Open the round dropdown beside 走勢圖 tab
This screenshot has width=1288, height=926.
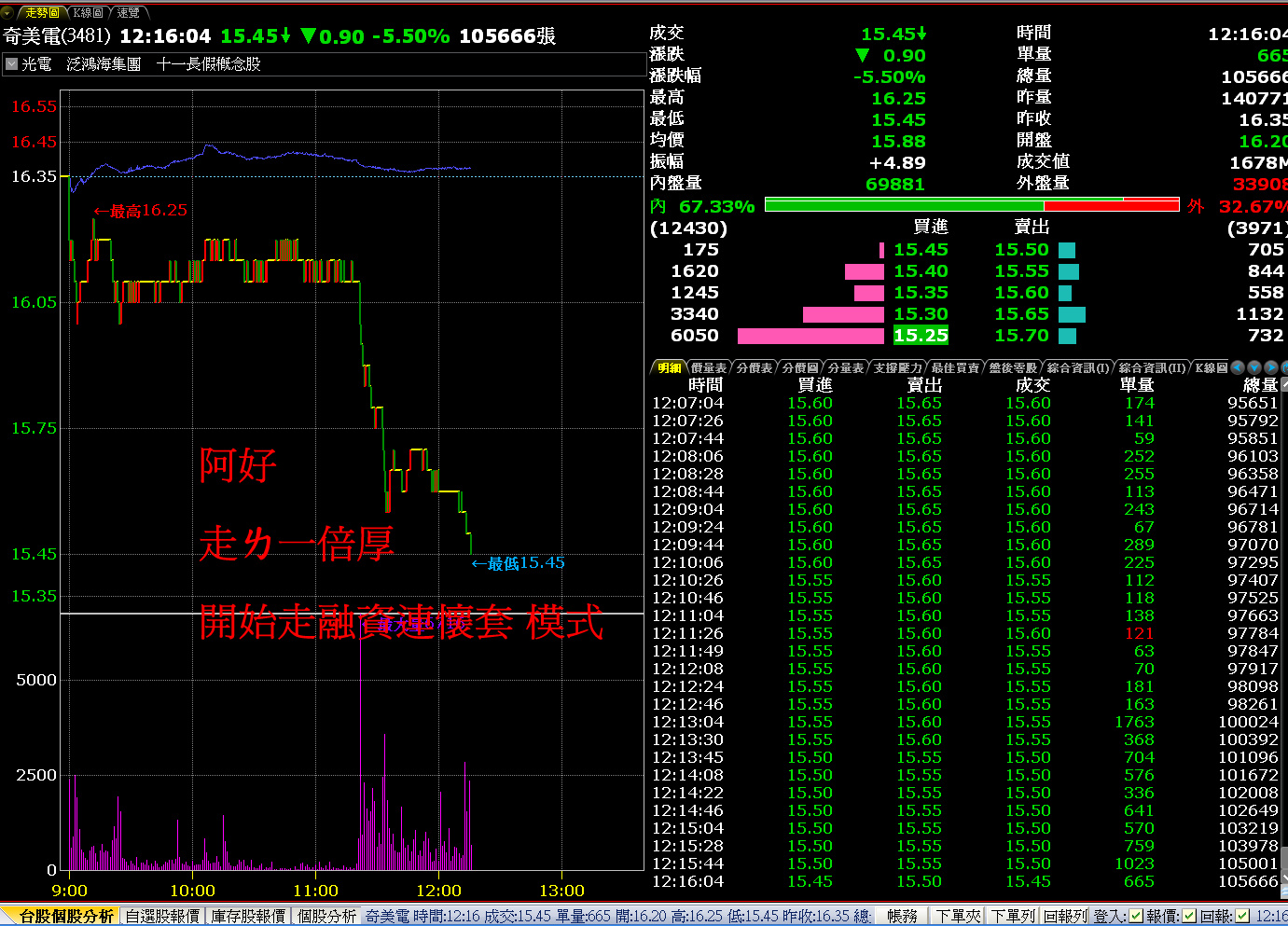pyautogui.click(x=8, y=13)
